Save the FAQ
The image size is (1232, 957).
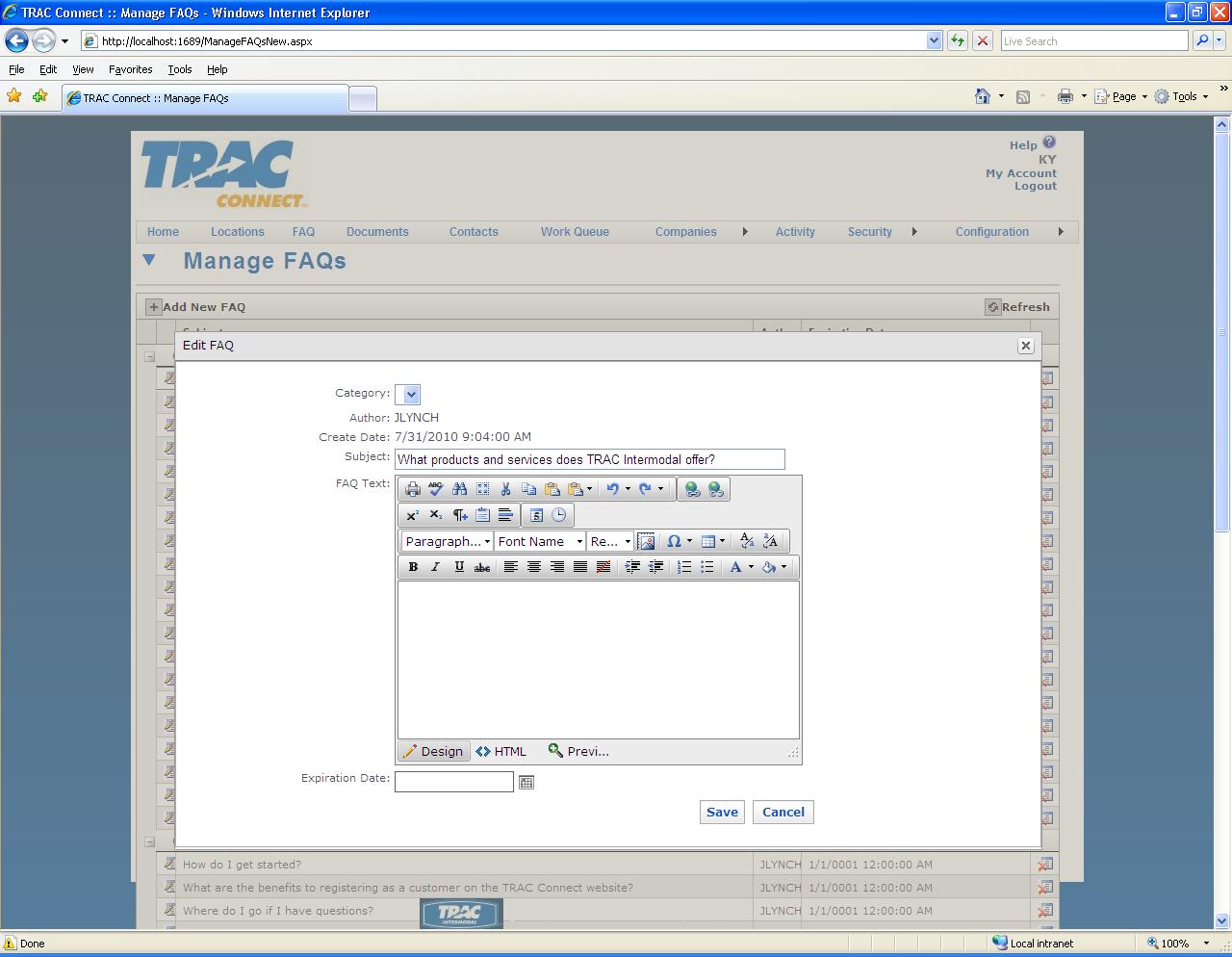tap(722, 812)
